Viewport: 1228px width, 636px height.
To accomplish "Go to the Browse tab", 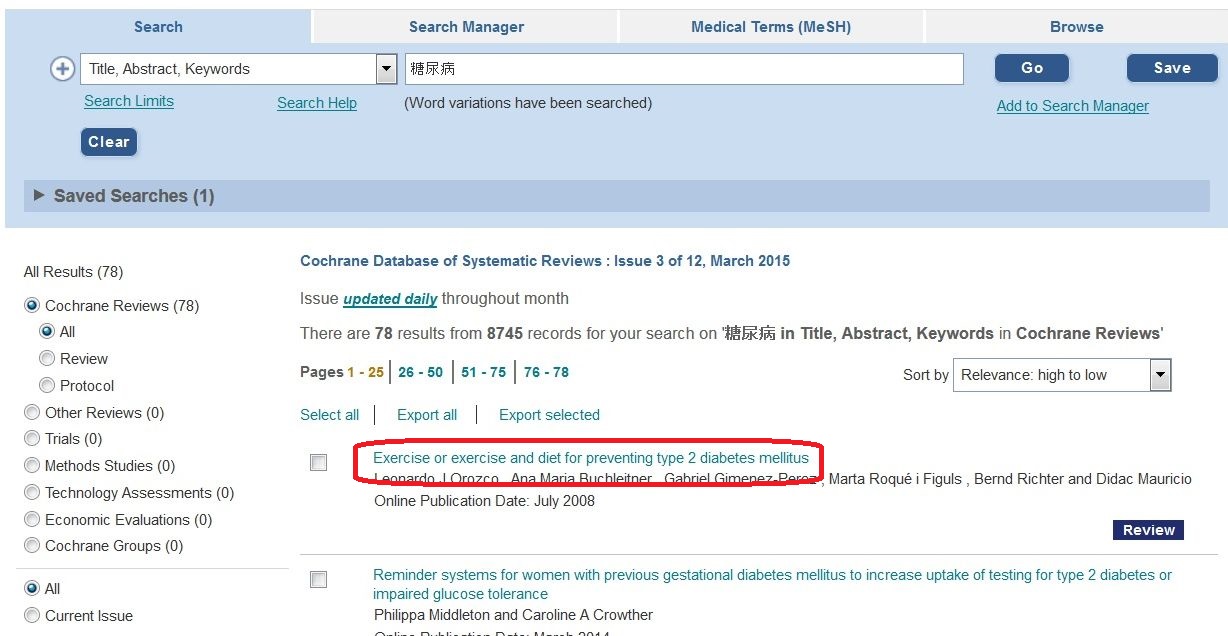I will pyautogui.click(x=1076, y=27).
